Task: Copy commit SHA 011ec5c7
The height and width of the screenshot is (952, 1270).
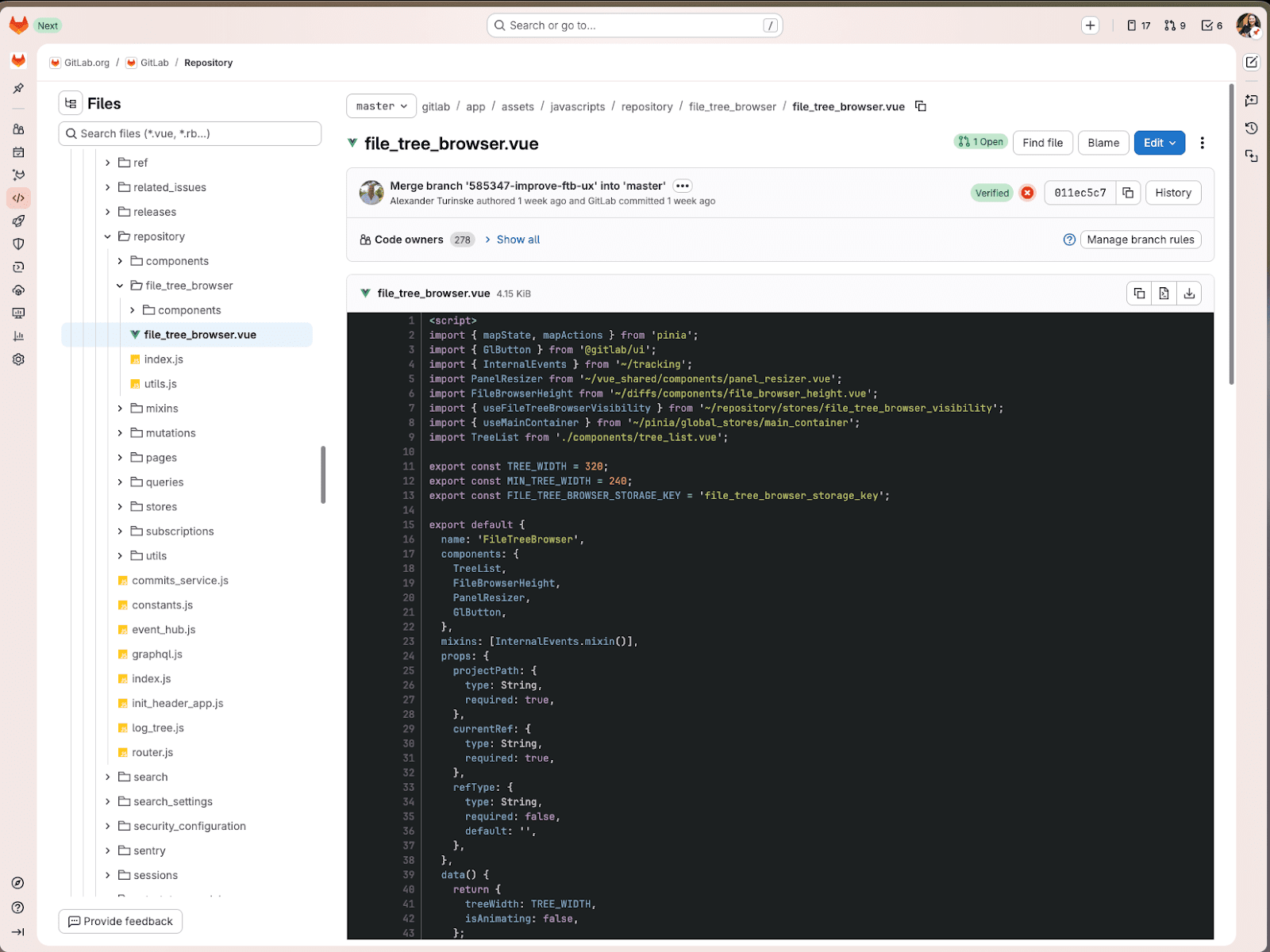Action: (1128, 193)
